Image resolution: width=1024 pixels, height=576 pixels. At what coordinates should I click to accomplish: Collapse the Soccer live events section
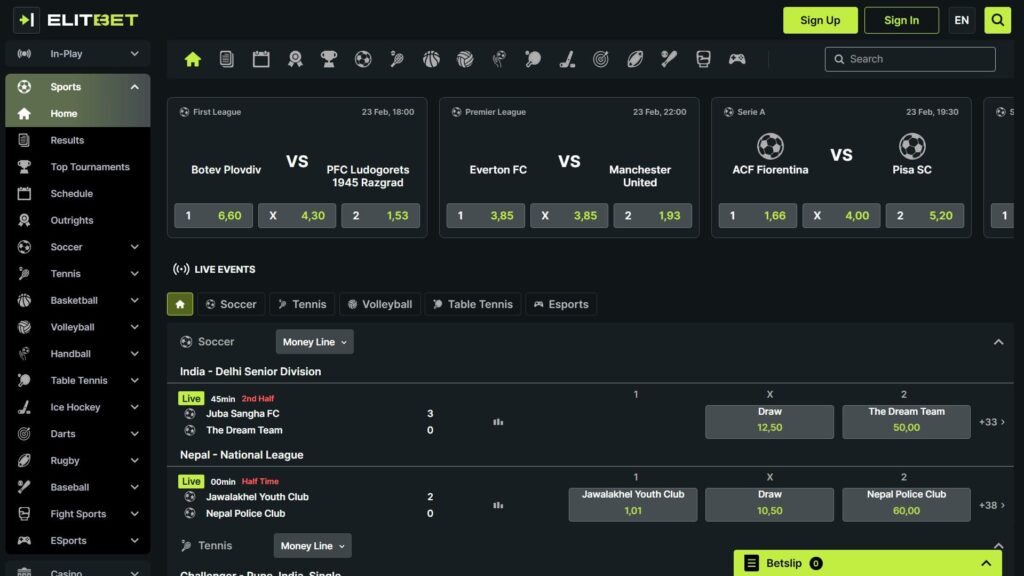pyautogui.click(x=998, y=341)
